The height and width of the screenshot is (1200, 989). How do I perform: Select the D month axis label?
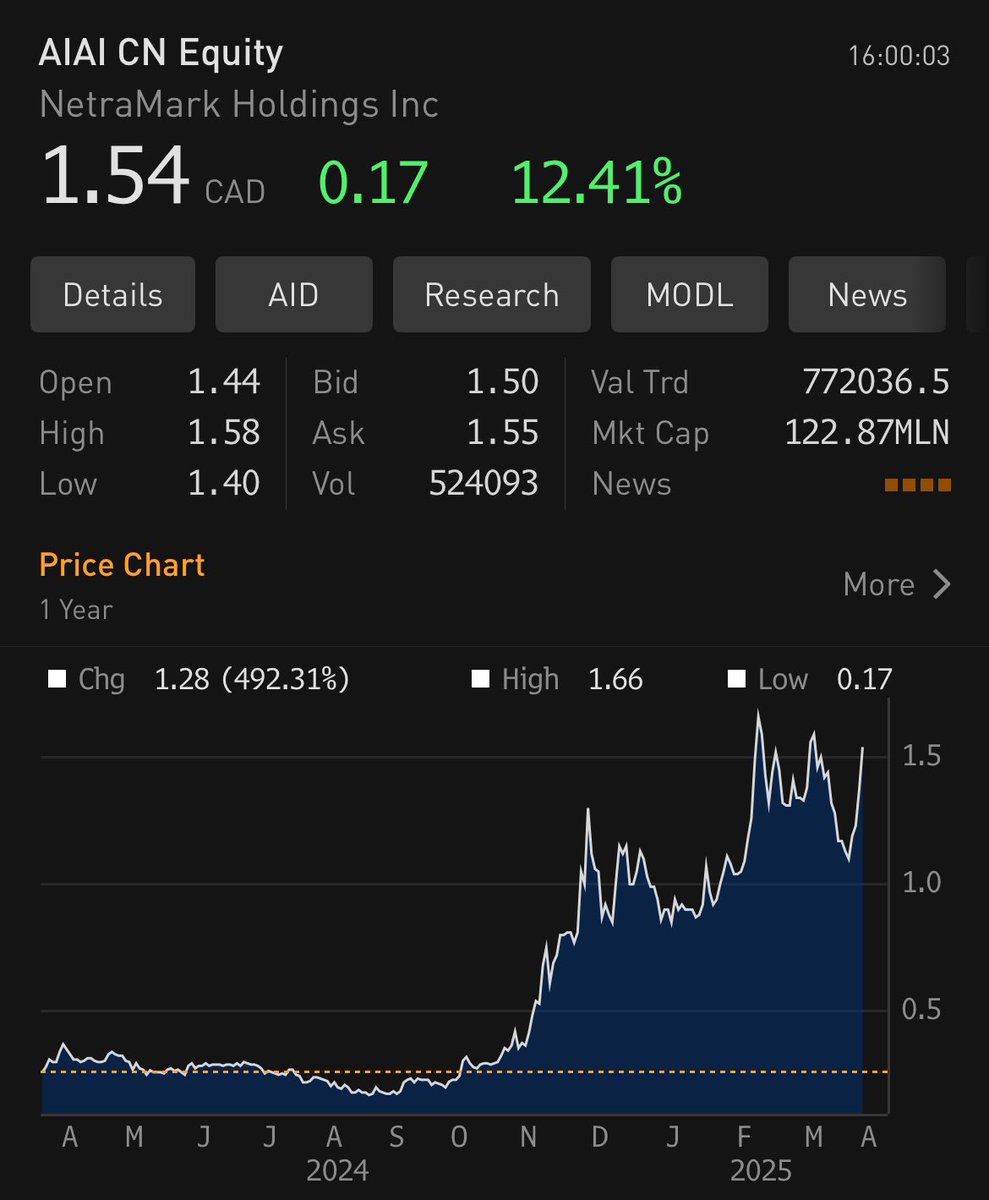[x=600, y=1137]
